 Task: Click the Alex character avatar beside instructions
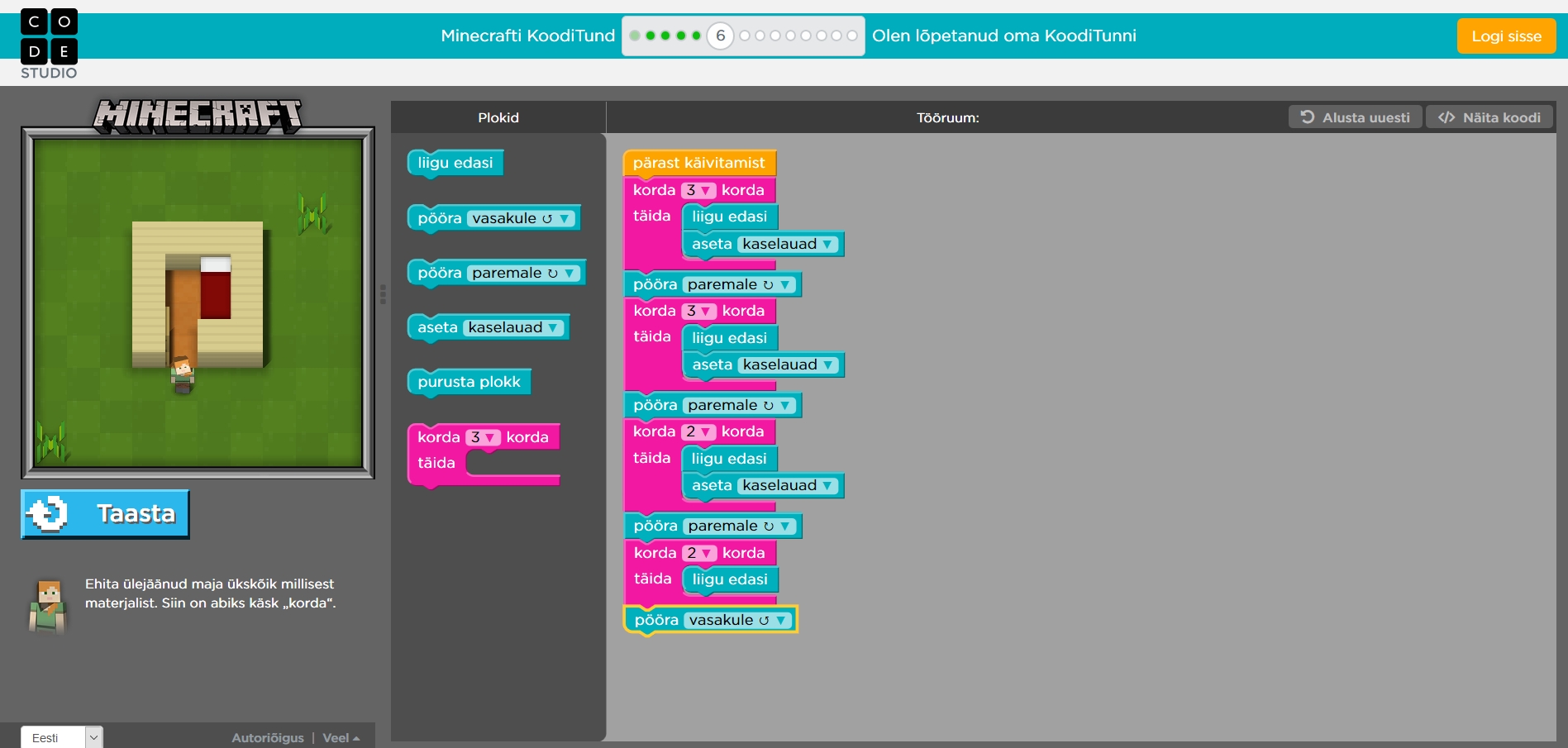tap(48, 606)
